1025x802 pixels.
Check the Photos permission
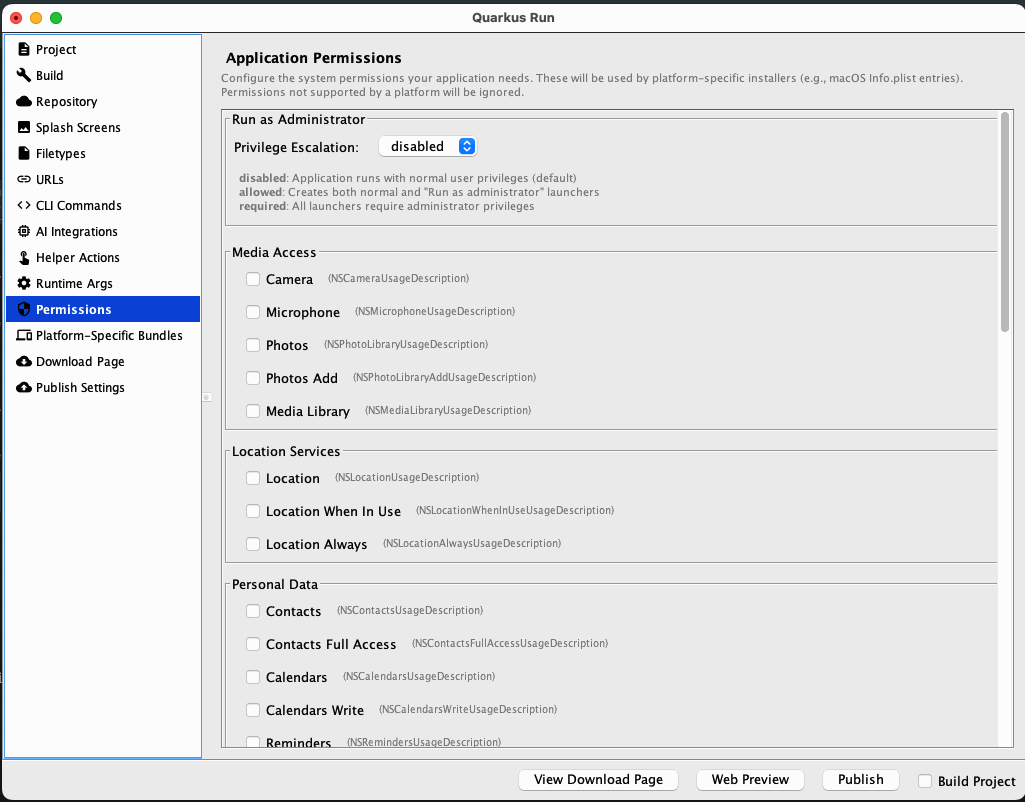pos(253,345)
